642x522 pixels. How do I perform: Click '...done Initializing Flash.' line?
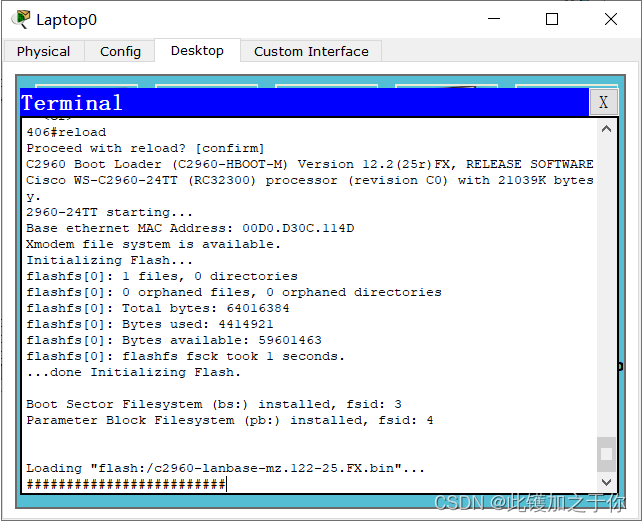coord(133,372)
